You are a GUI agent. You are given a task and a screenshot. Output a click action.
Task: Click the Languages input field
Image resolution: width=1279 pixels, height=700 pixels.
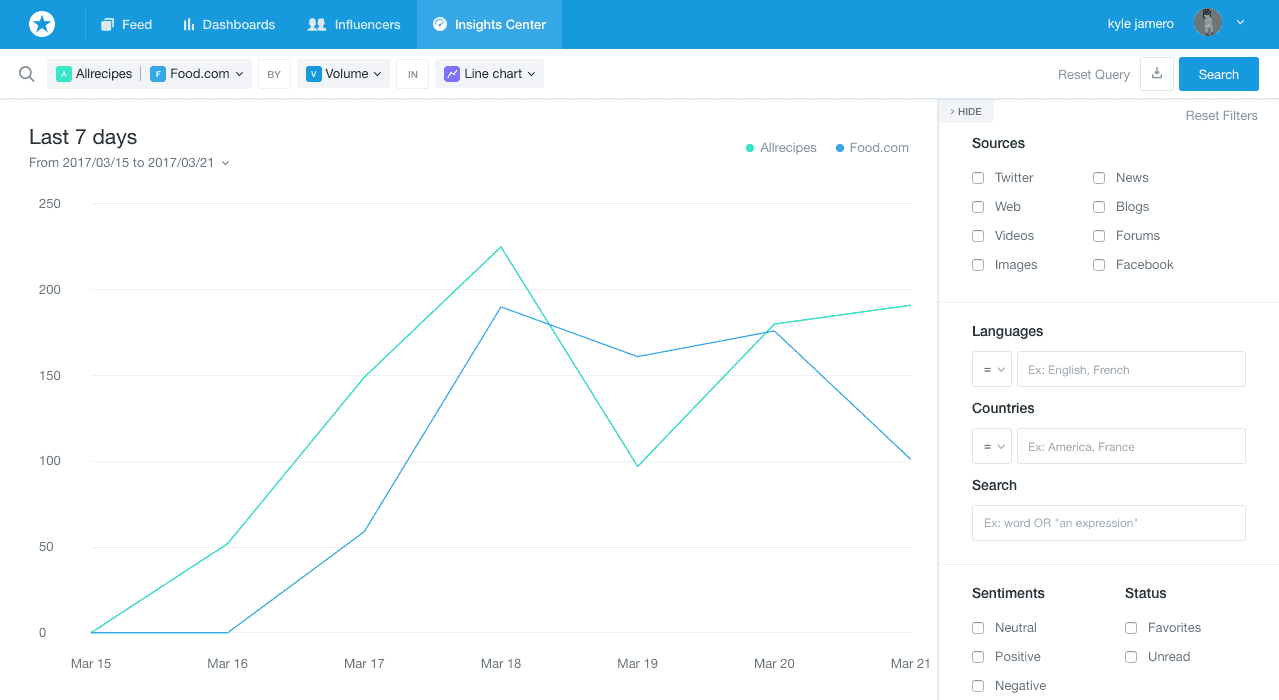(x=1131, y=369)
